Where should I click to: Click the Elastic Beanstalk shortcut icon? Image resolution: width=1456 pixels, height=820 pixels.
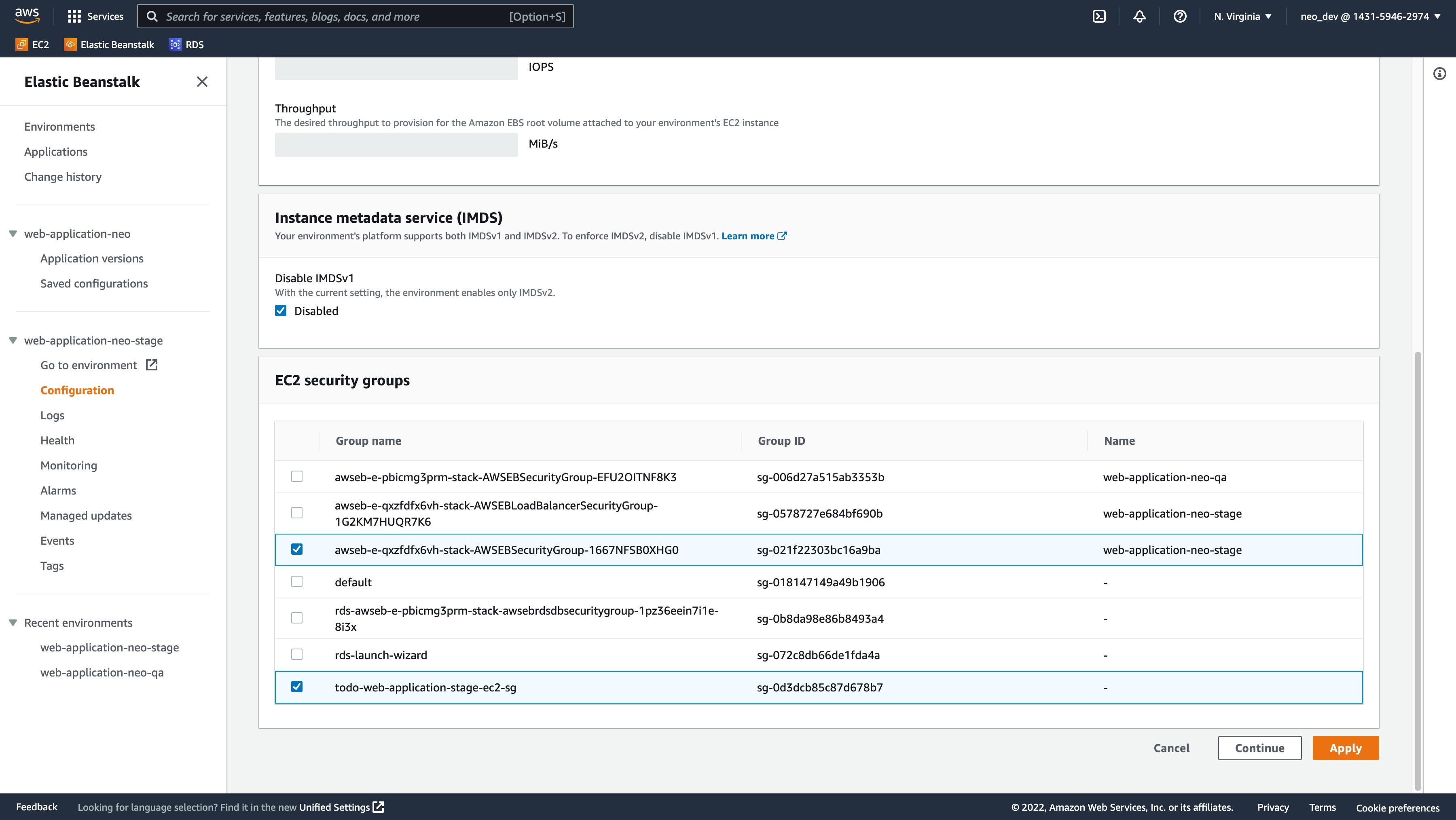(x=70, y=44)
